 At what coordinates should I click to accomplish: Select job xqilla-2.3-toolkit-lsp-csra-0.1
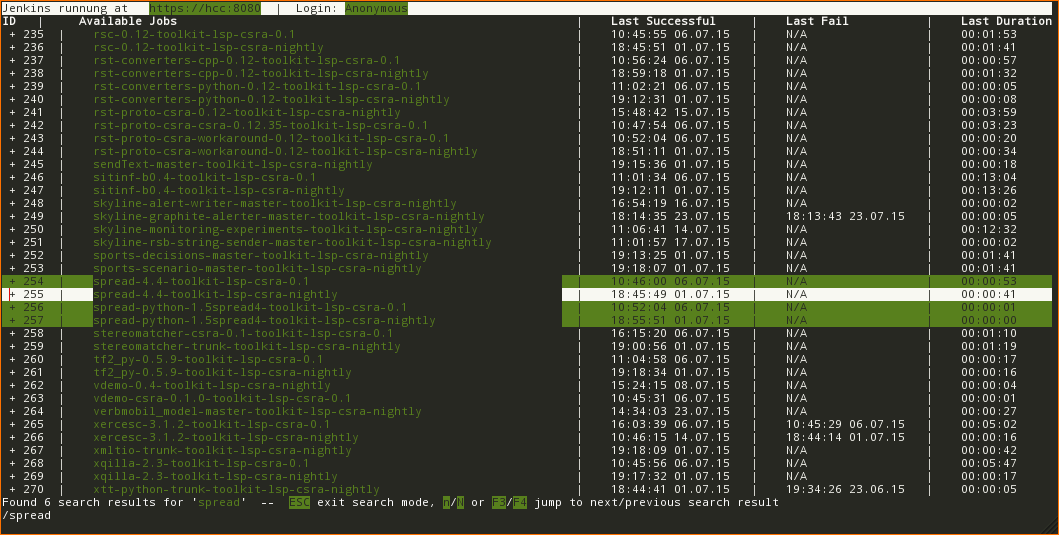point(201,464)
